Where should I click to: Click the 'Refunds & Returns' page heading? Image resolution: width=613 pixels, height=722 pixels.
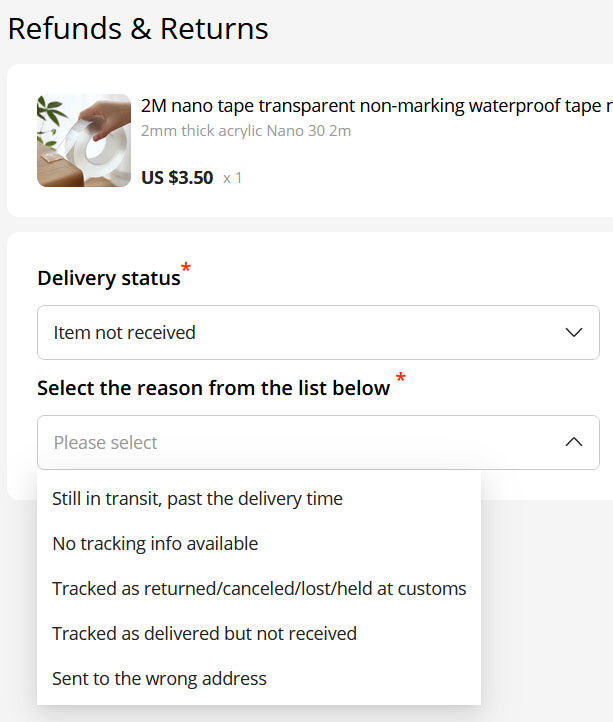138,28
